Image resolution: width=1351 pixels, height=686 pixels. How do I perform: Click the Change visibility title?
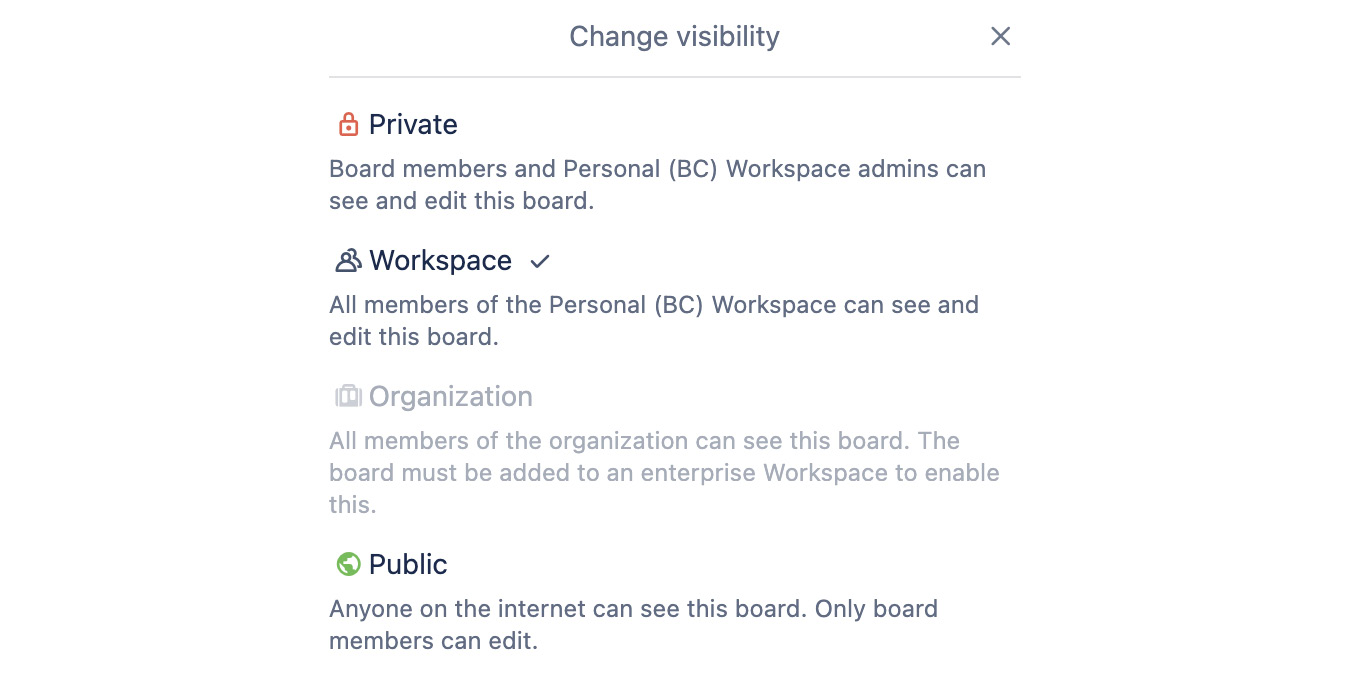674,37
